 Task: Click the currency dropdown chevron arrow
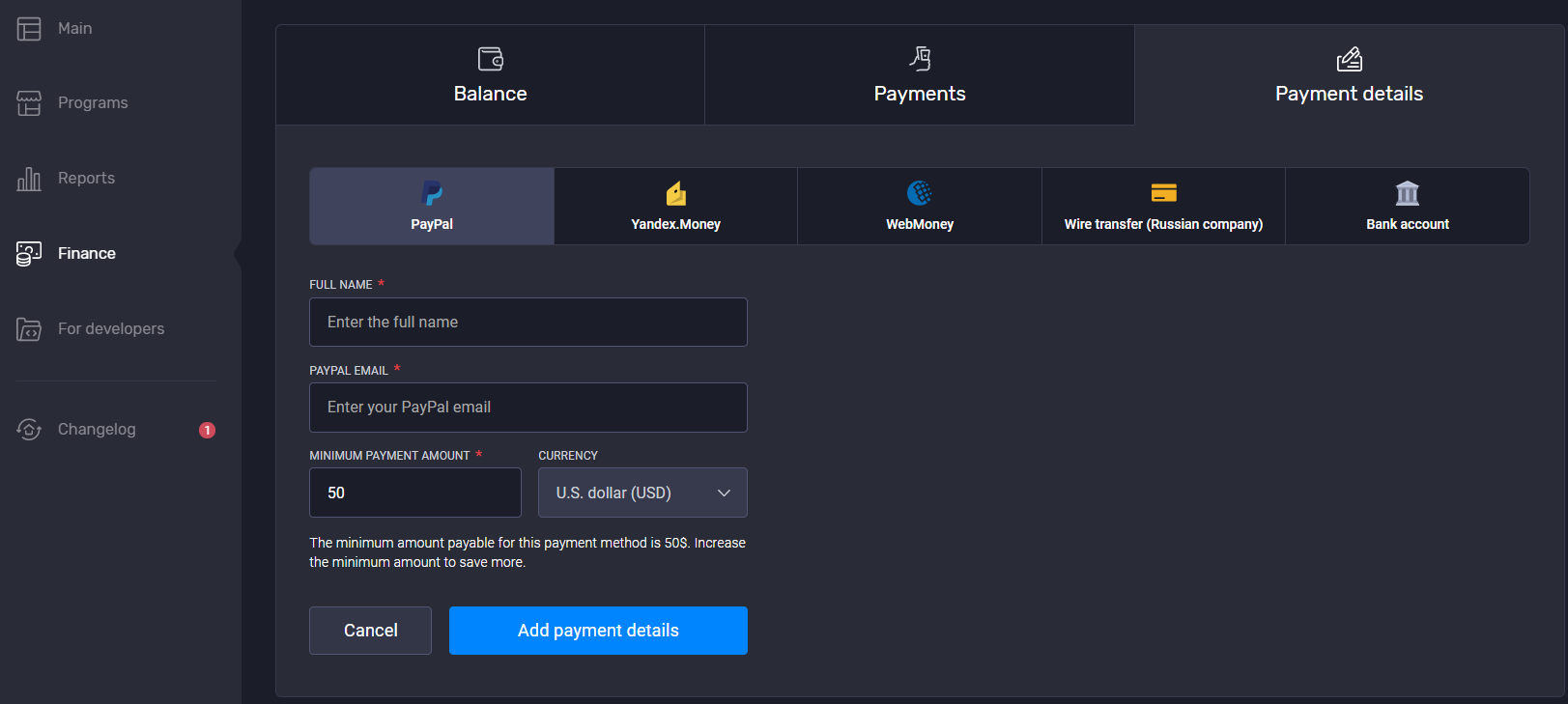(x=724, y=493)
